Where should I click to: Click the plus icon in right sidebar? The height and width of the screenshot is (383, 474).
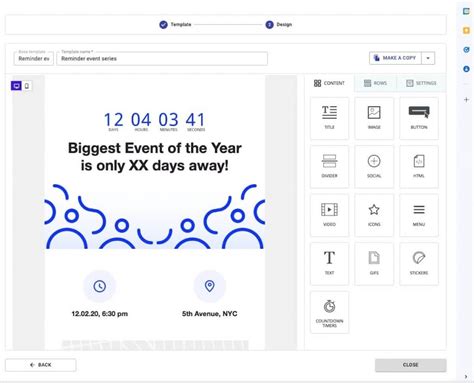[466, 100]
